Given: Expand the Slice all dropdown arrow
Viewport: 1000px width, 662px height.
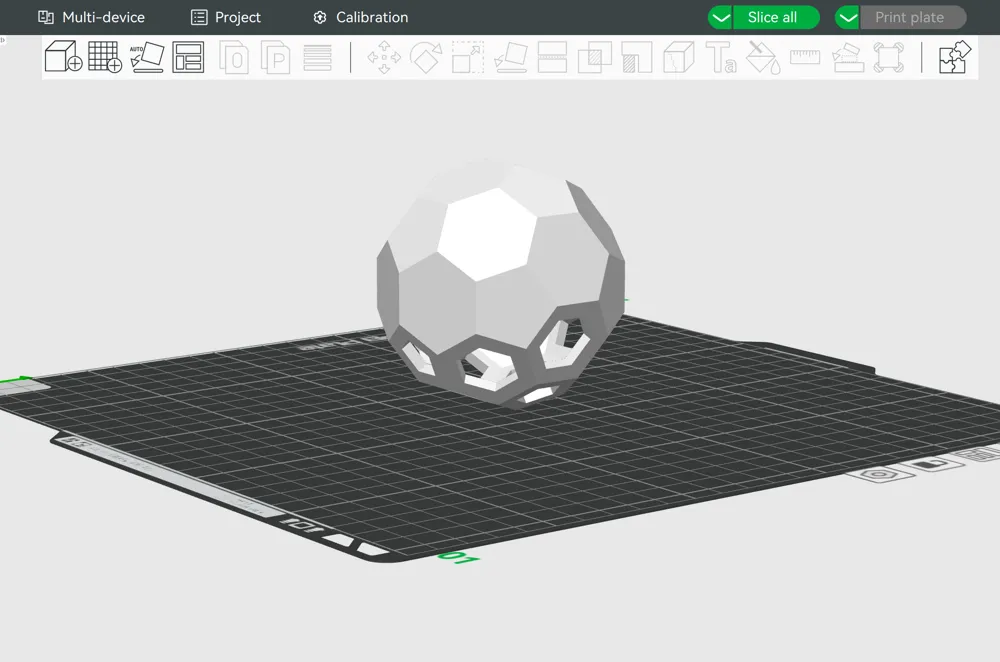Looking at the screenshot, I should tap(719, 17).
